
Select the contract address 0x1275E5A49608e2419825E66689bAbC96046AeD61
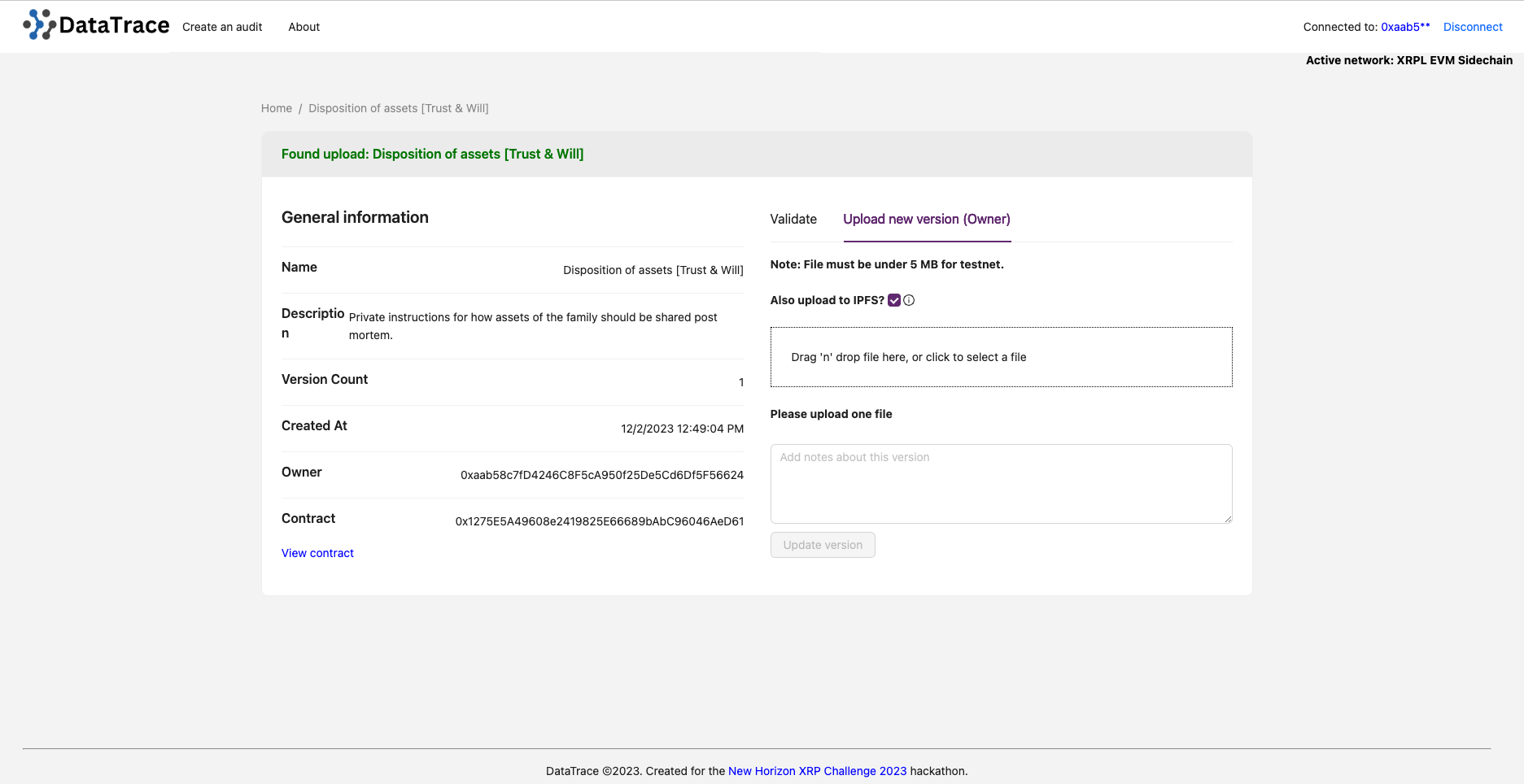[600, 521]
